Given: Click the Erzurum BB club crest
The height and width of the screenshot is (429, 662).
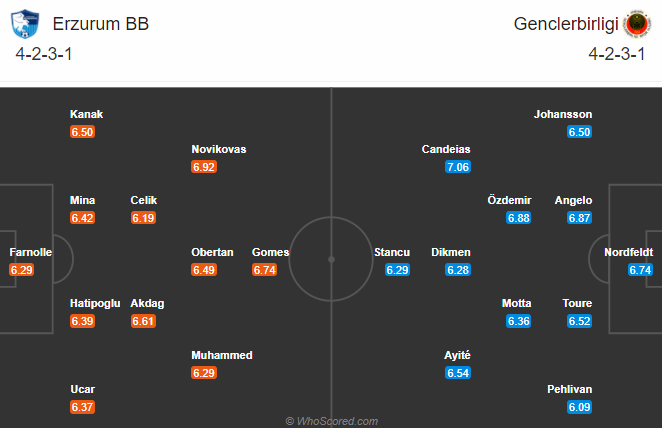Looking at the screenshot, I should click(25, 24).
